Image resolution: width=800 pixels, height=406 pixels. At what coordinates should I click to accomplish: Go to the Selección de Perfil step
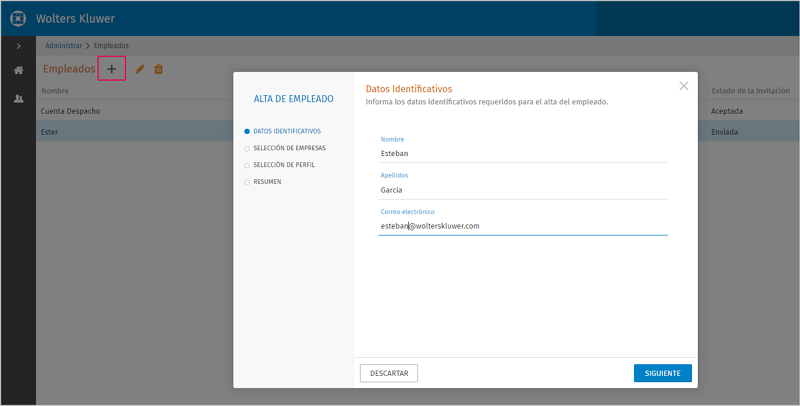pyautogui.click(x=280, y=165)
